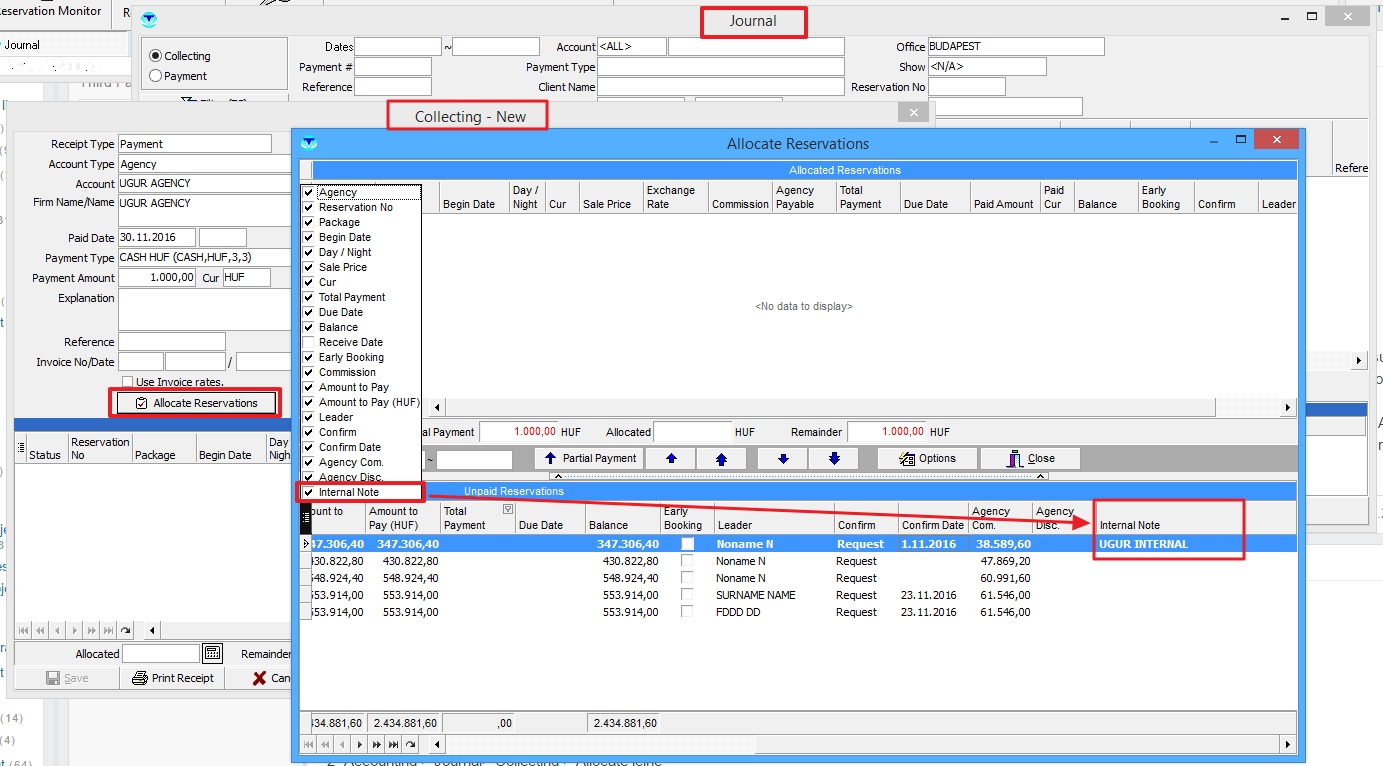The width and height of the screenshot is (1383, 766).
Task: Check the Use Invoice rates option
Action: pos(127,382)
